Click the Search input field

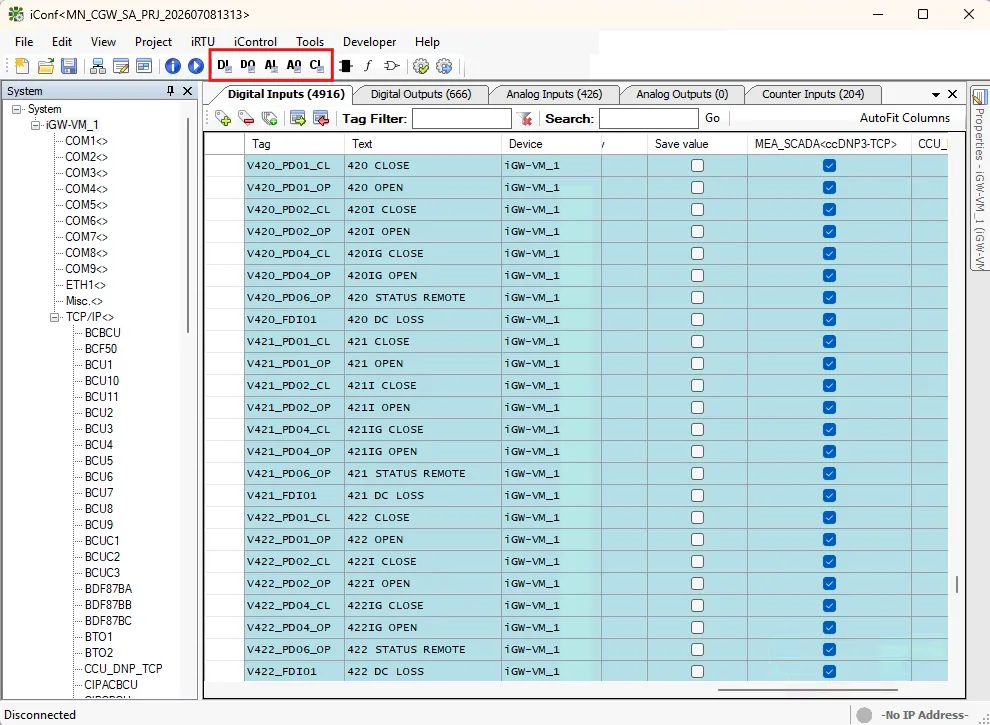click(648, 119)
